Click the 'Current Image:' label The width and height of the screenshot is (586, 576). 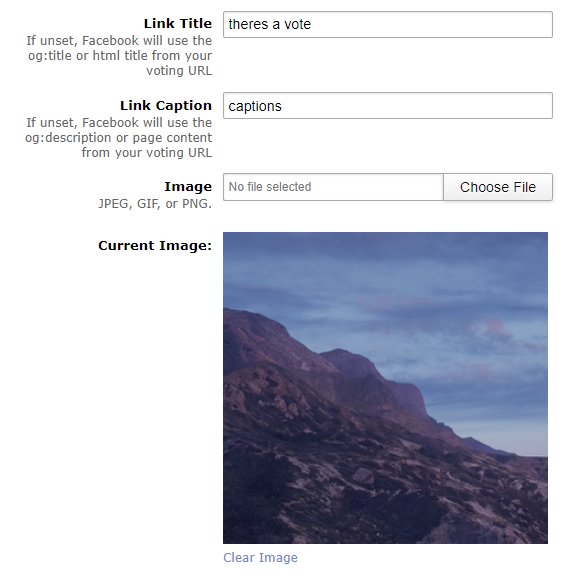pos(155,246)
